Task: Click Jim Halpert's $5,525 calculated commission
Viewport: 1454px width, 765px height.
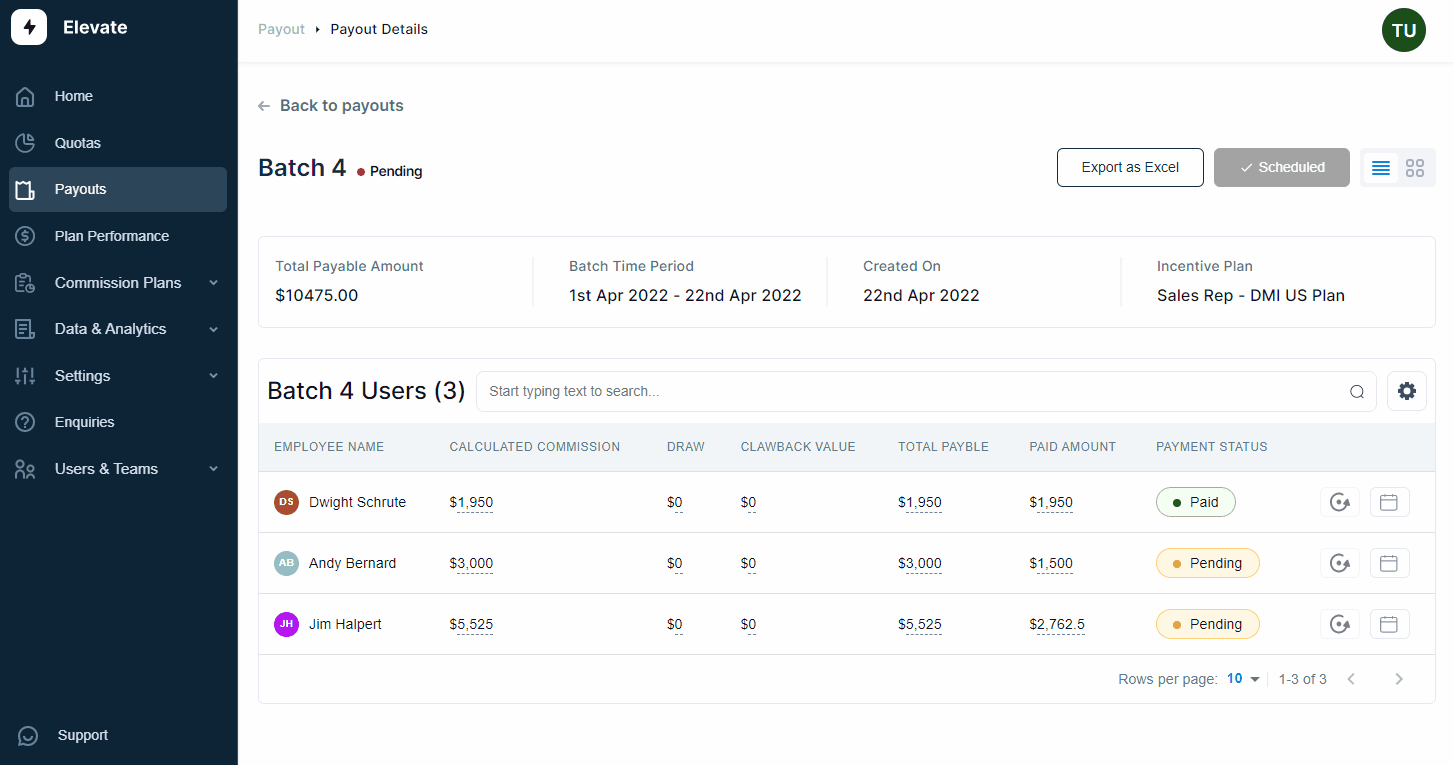Action: point(471,624)
